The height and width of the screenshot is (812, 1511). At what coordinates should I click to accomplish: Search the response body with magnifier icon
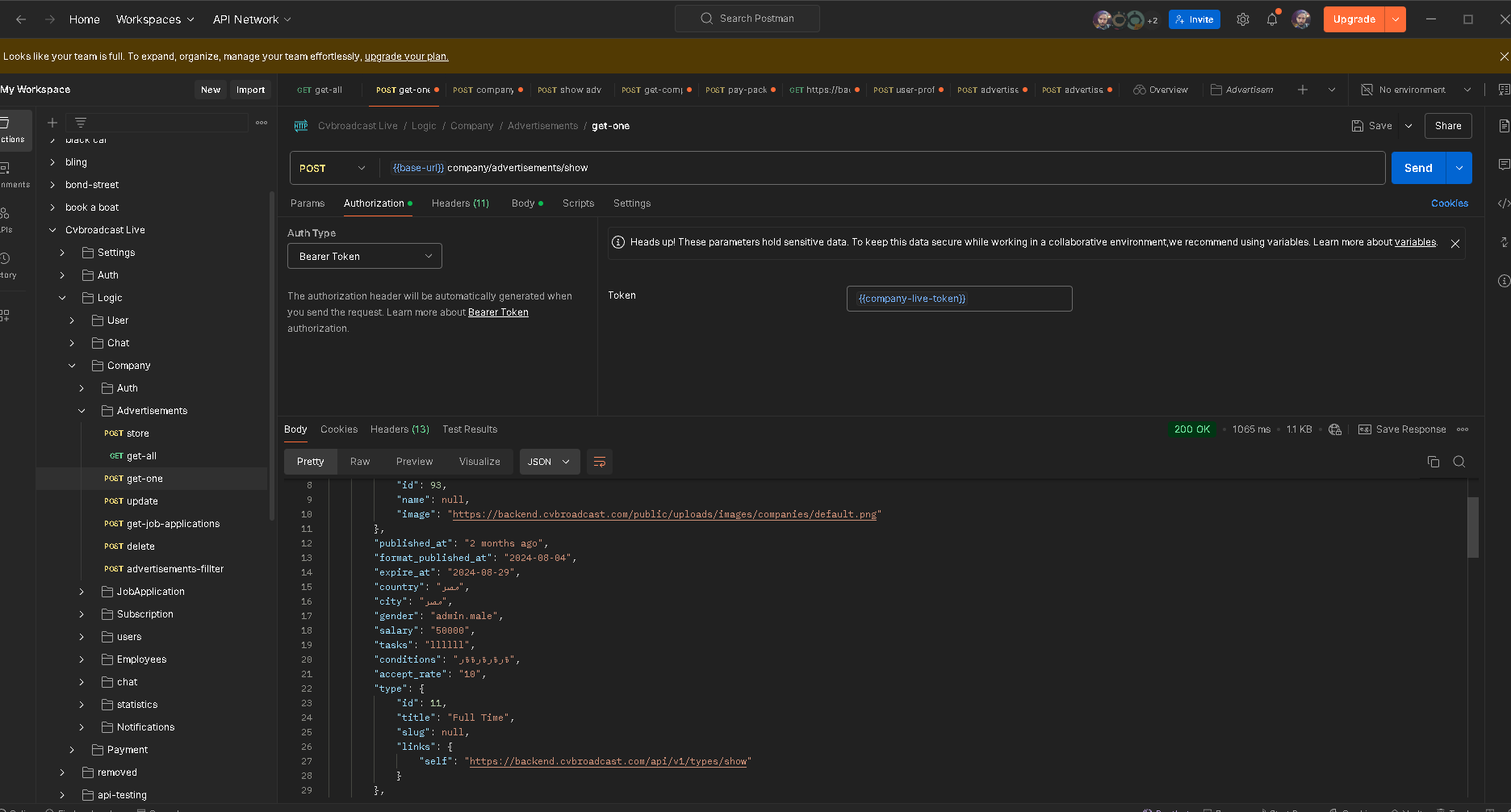point(1459,462)
